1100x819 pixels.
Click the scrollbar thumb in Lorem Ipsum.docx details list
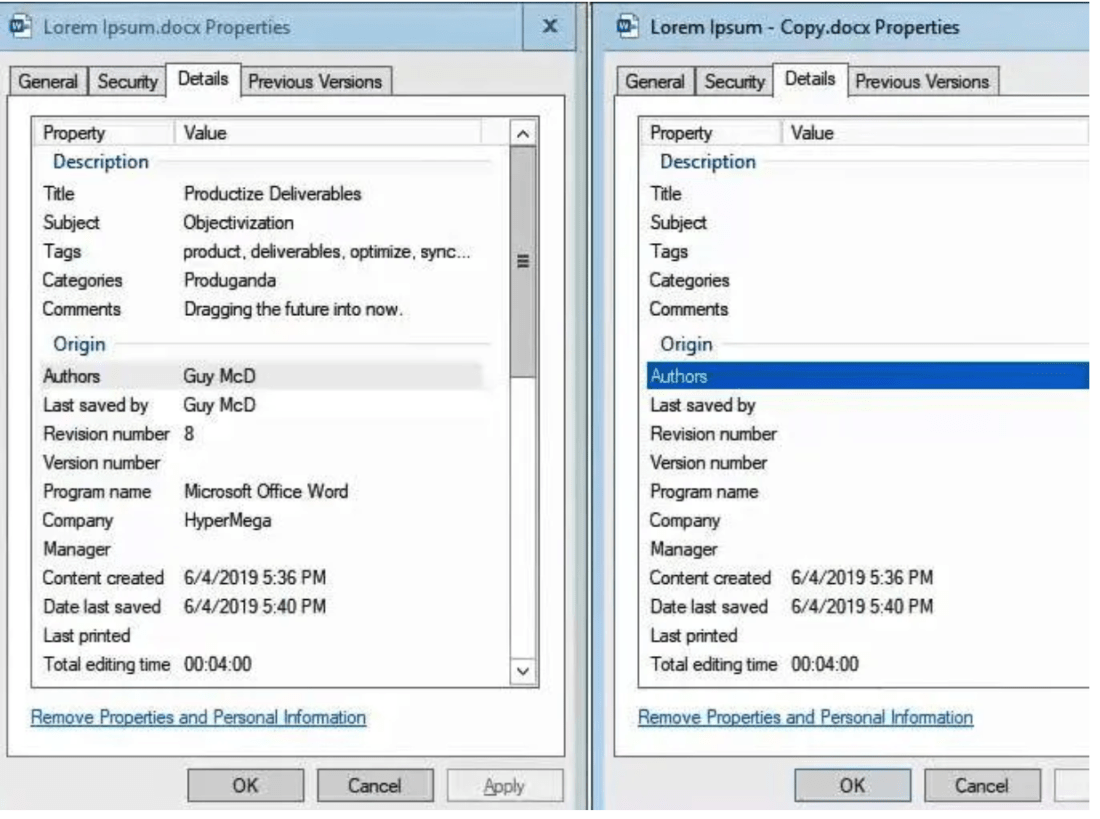pyautogui.click(x=523, y=262)
